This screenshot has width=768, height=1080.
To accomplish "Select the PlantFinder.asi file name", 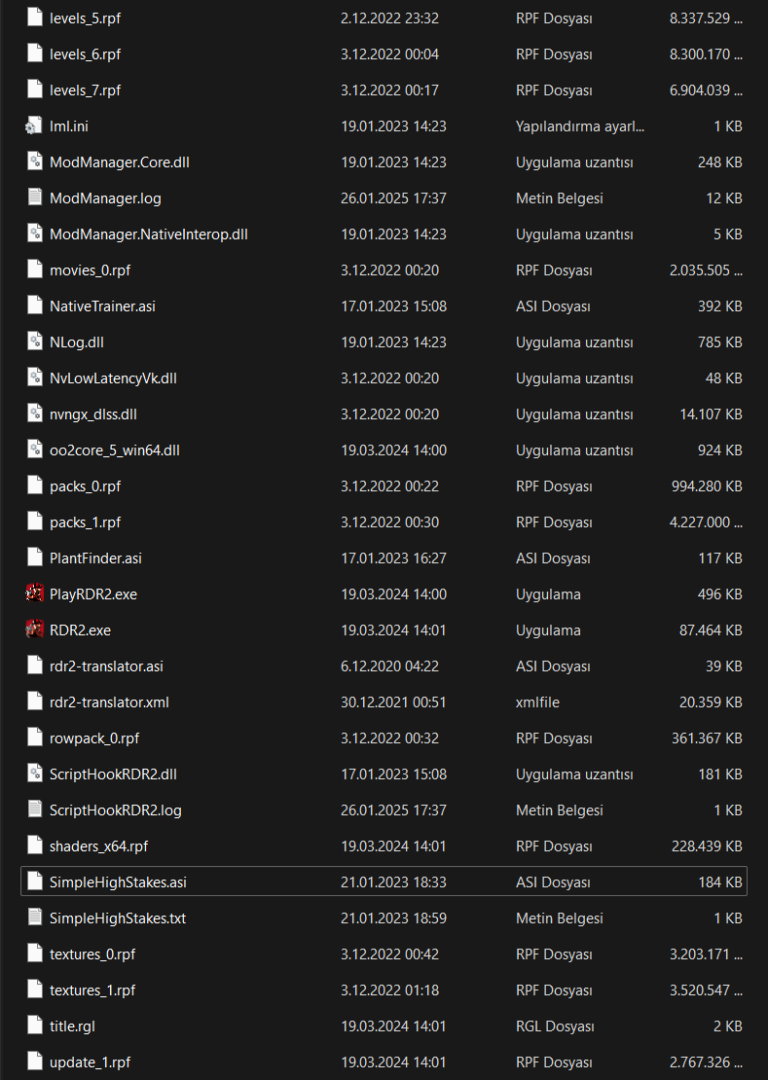I will [x=95, y=558].
